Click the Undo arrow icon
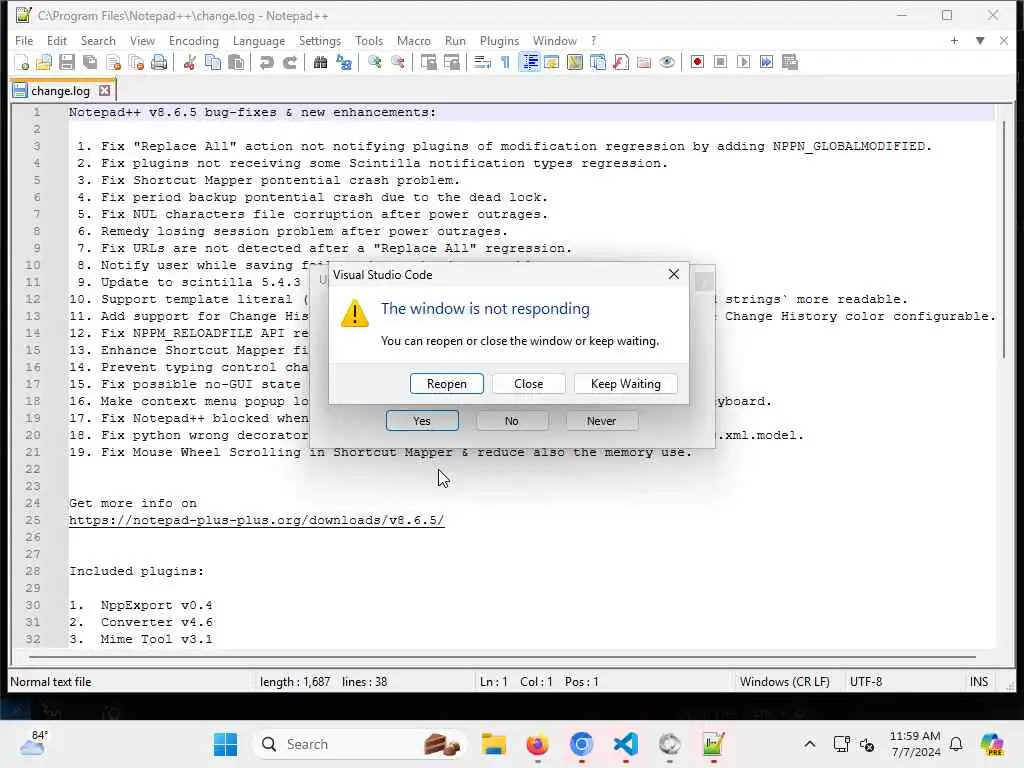The height and width of the screenshot is (768, 1024). [266, 63]
